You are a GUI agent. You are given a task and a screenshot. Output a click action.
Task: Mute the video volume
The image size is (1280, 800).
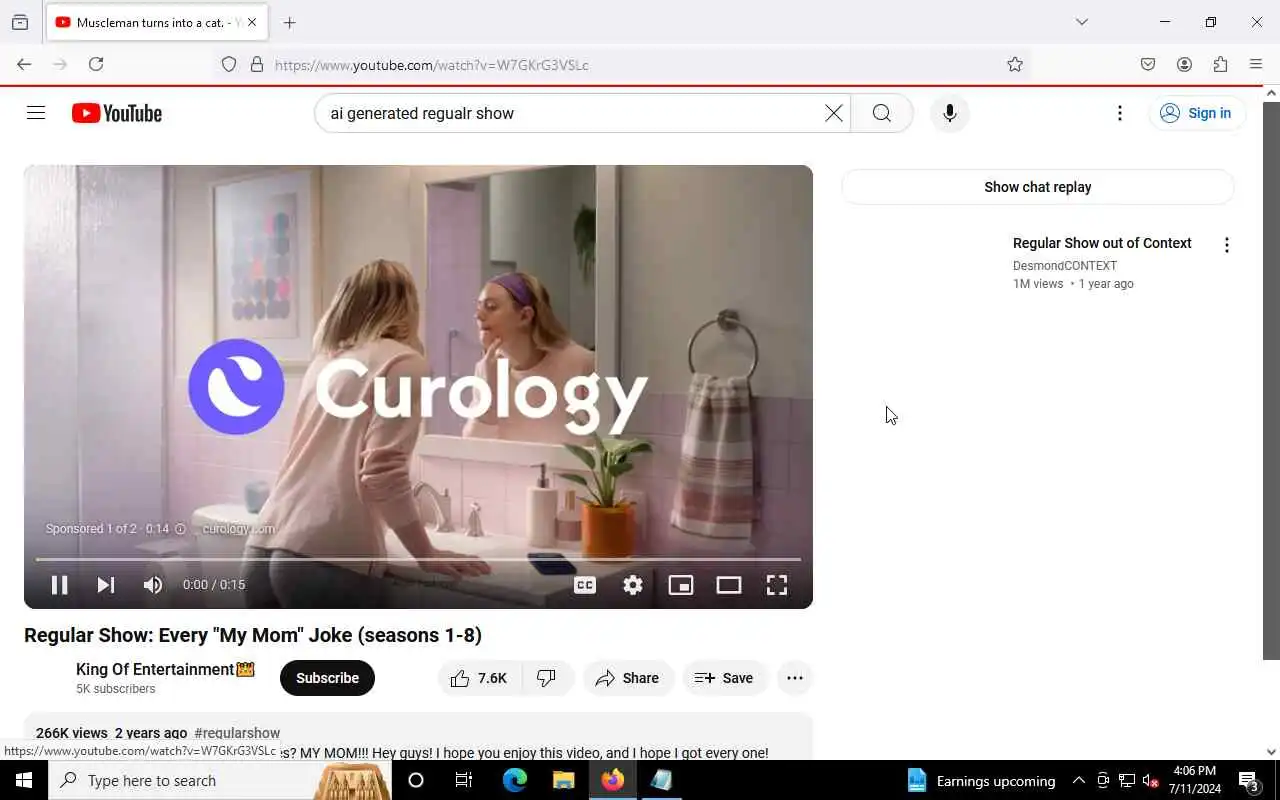click(153, 585)
